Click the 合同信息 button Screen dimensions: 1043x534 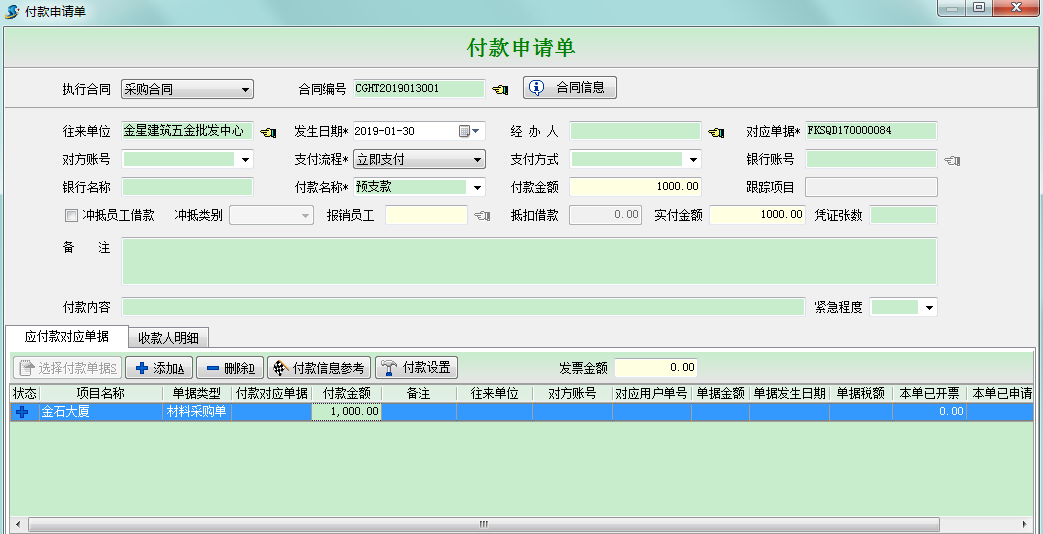pos(570,87)
